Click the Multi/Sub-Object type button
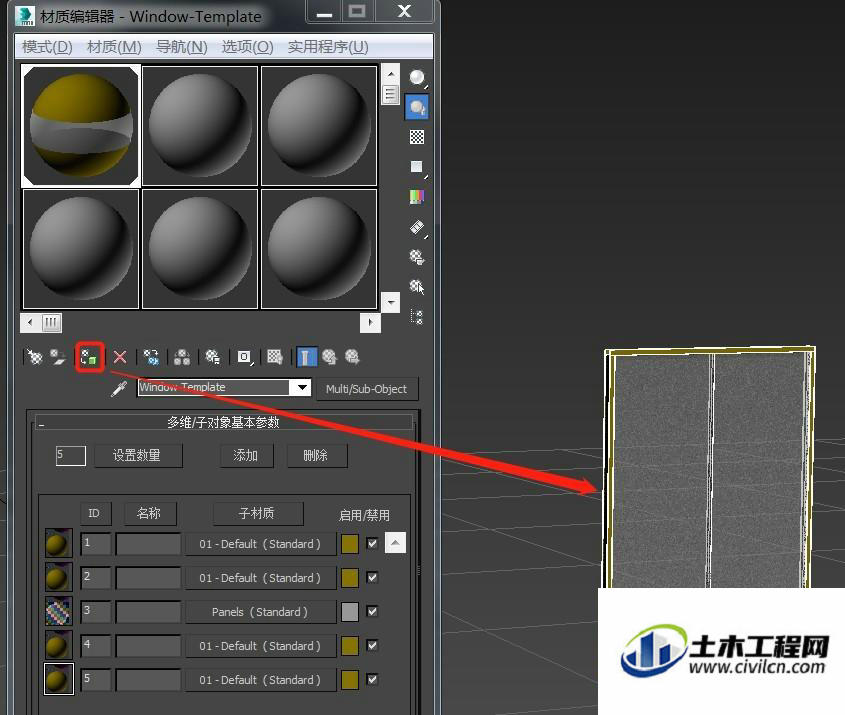Screen dimensions: 845x715 pos(366,388)
